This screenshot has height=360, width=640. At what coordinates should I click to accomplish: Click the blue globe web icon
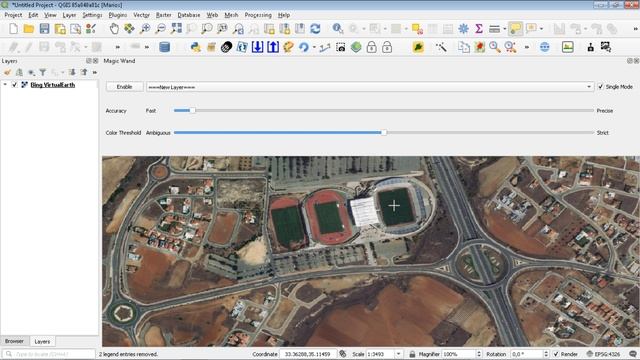pos(544,47)
